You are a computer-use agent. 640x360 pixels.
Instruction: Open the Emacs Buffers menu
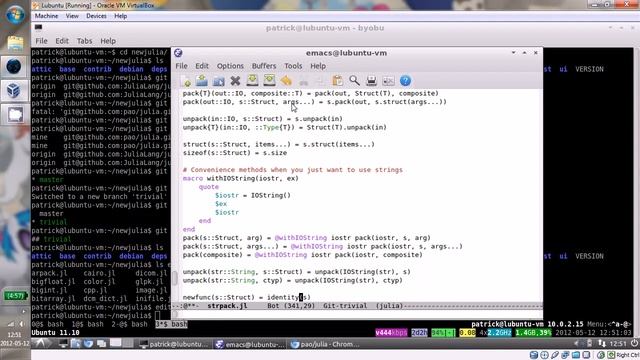264,66
